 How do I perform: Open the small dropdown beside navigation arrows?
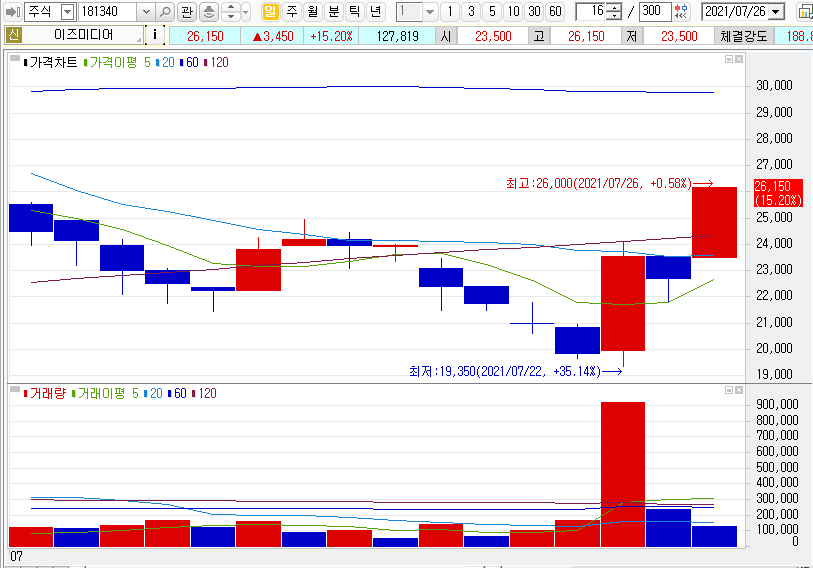(246, 11)
